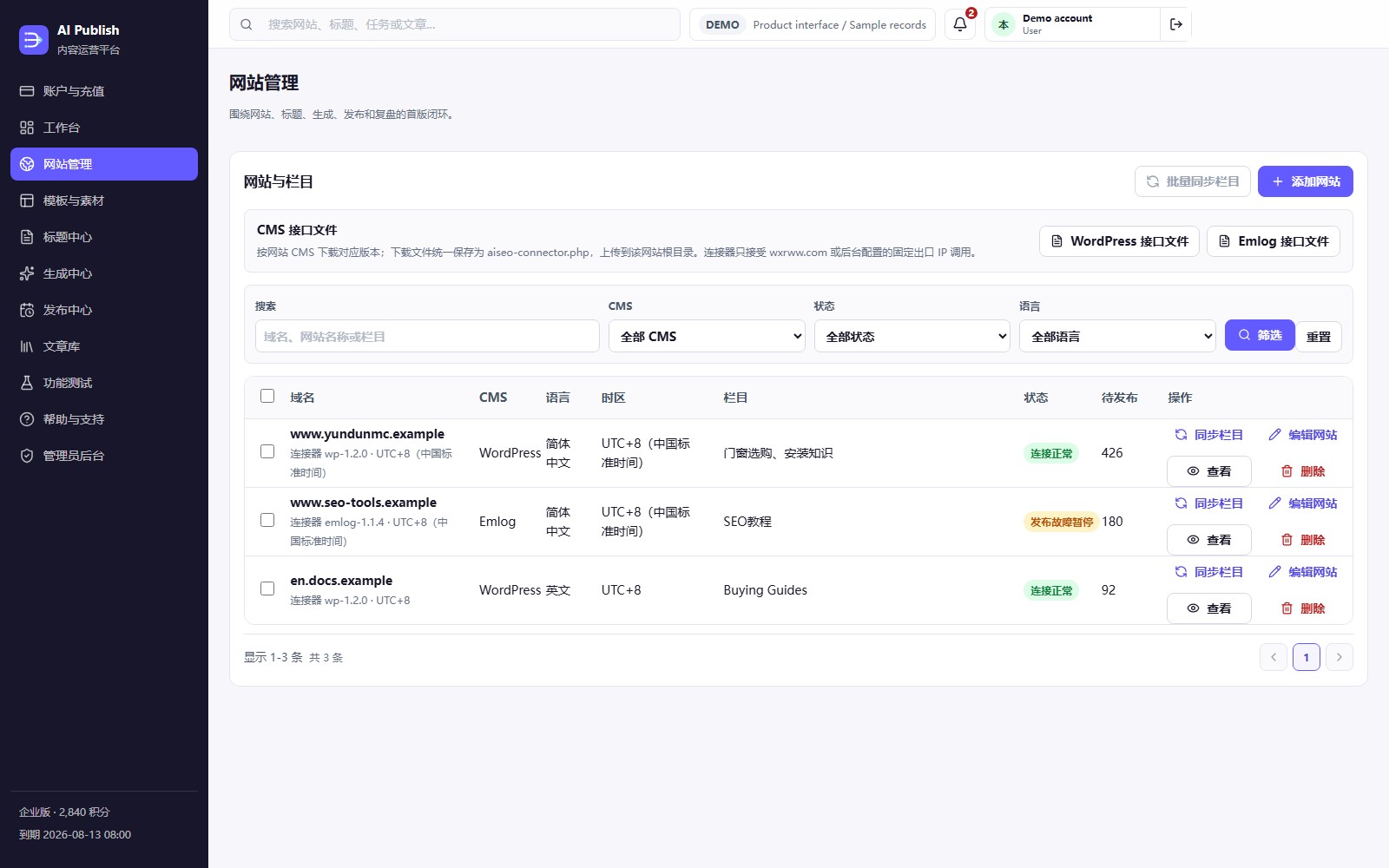The height and width of the screenshot is (868, 1389).
Task: Click the 功能测试 flask icon
Action: click(27, 383)
